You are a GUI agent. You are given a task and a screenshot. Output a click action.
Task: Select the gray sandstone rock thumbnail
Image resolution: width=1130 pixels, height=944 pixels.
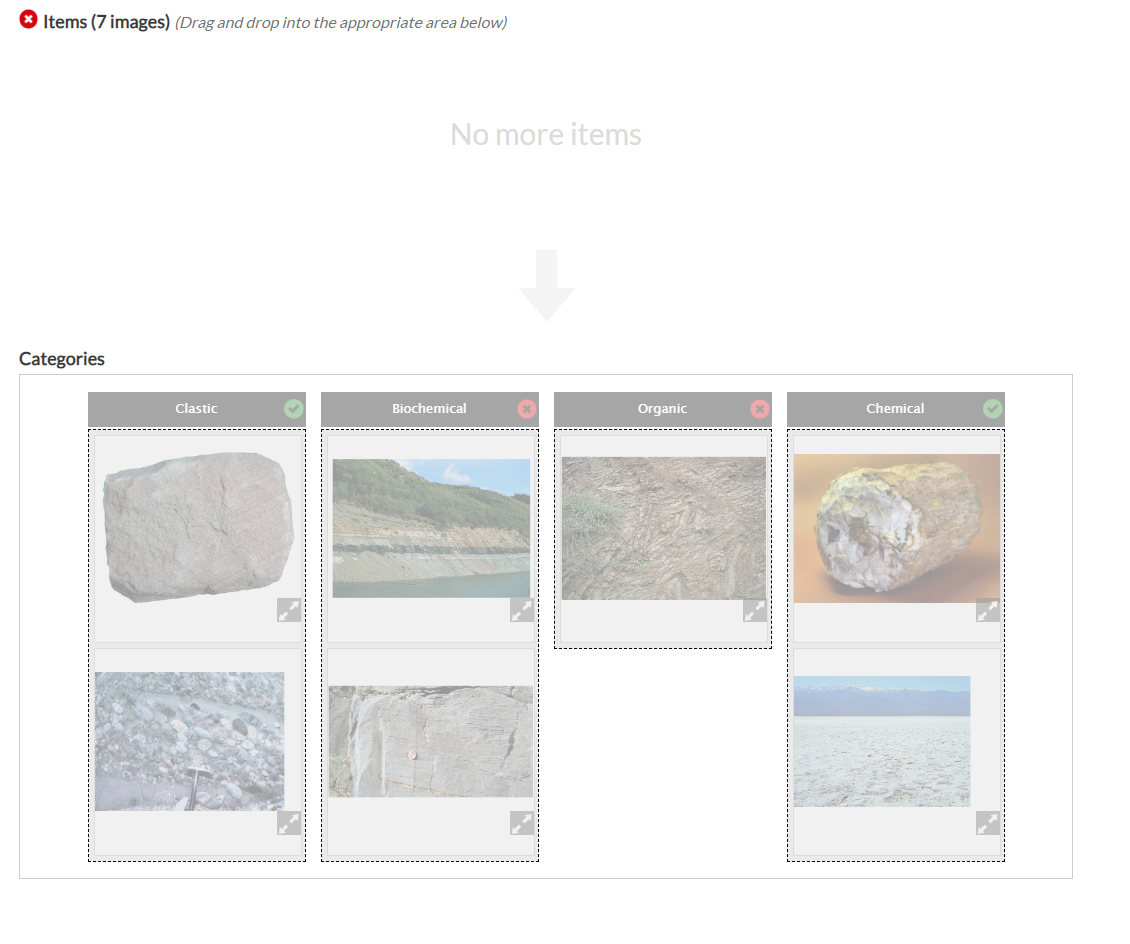click(x=198, y=527)
